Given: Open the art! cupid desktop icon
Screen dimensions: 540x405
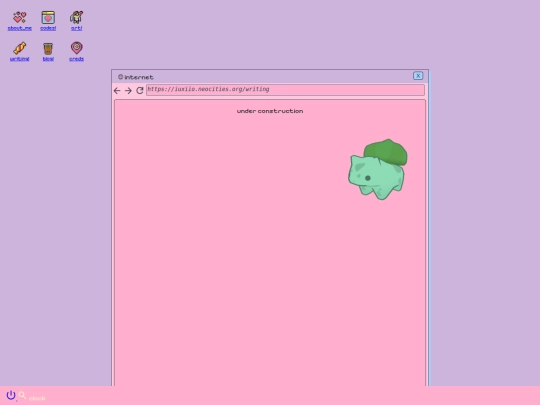Looking at the screenshot, I should (x=76, y=17).
